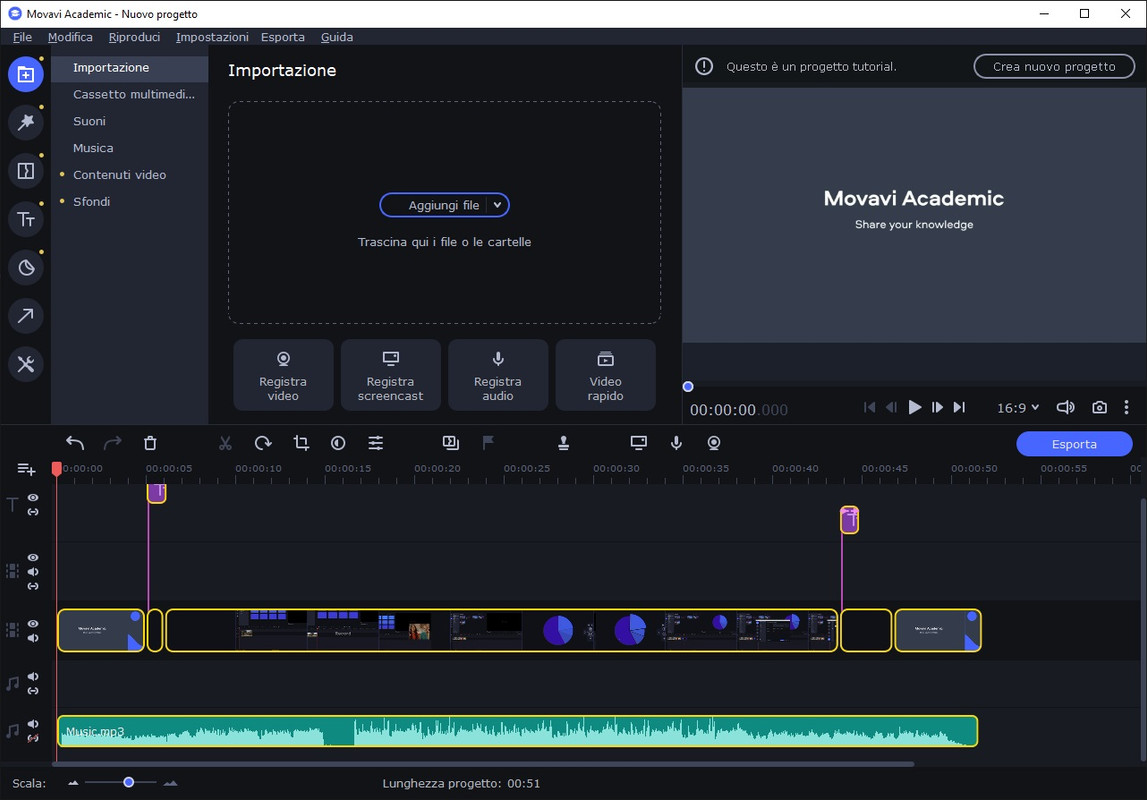Open the Transitions tab icon
The width and height of the screenshot is (1147, 800).
(x=26, y=171)
